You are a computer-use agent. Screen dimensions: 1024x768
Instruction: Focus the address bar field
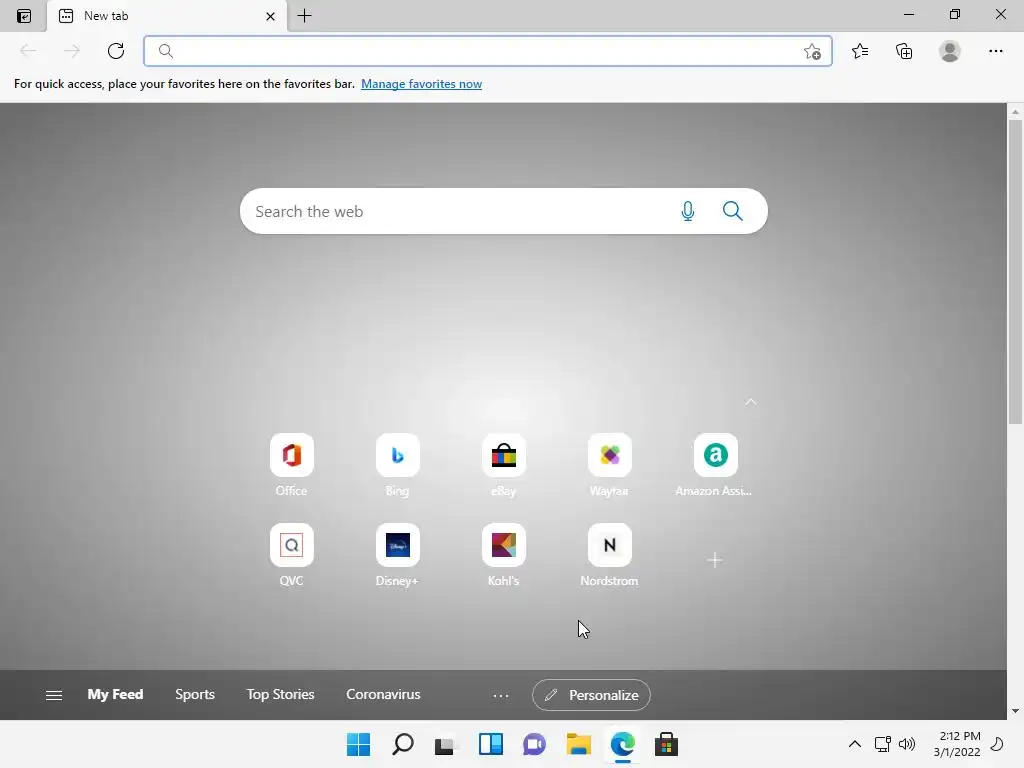point(487,51)
